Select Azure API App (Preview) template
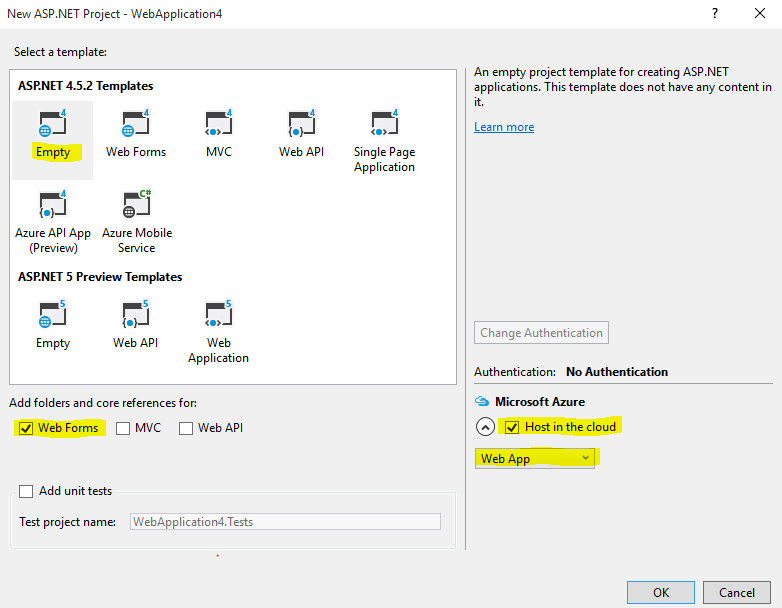This screenshot has height=608, width=782. pos(53,206)
